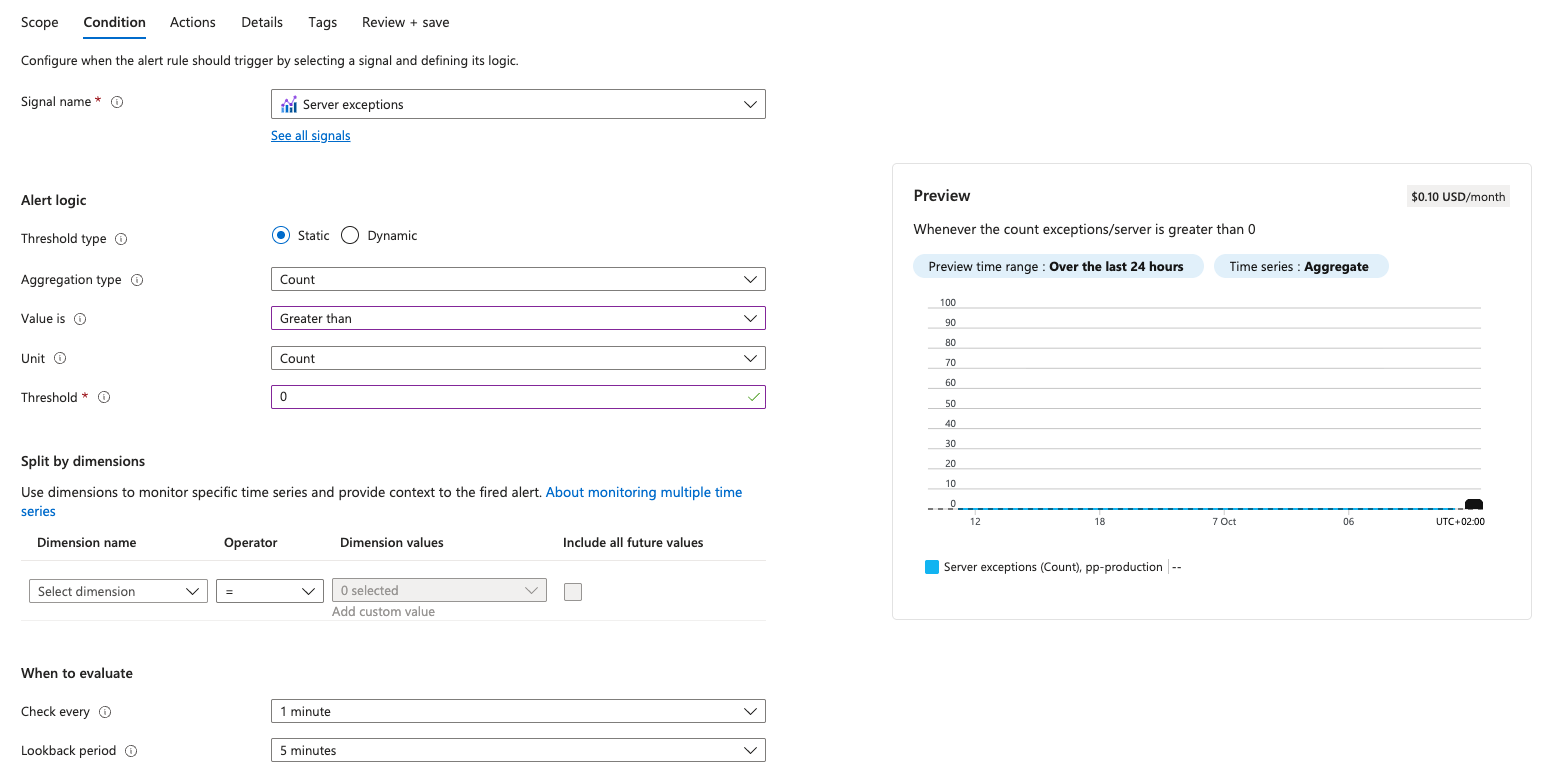Click the Time series Aggregate pill

coord(1301,267)
